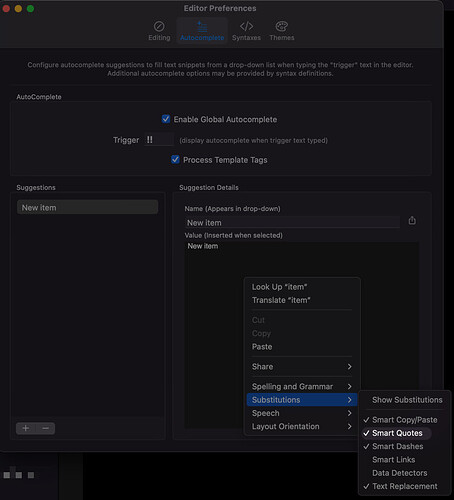The width and height of the screenshot is (454, 500).
Task: Uncheck Process Template Tags
Action: point(175,160)
